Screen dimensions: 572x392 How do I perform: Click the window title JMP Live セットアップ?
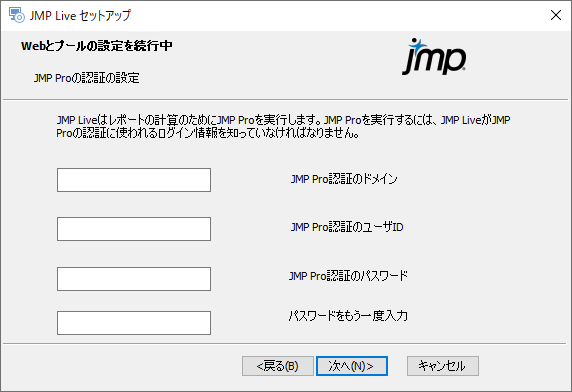tap(80, 15)
